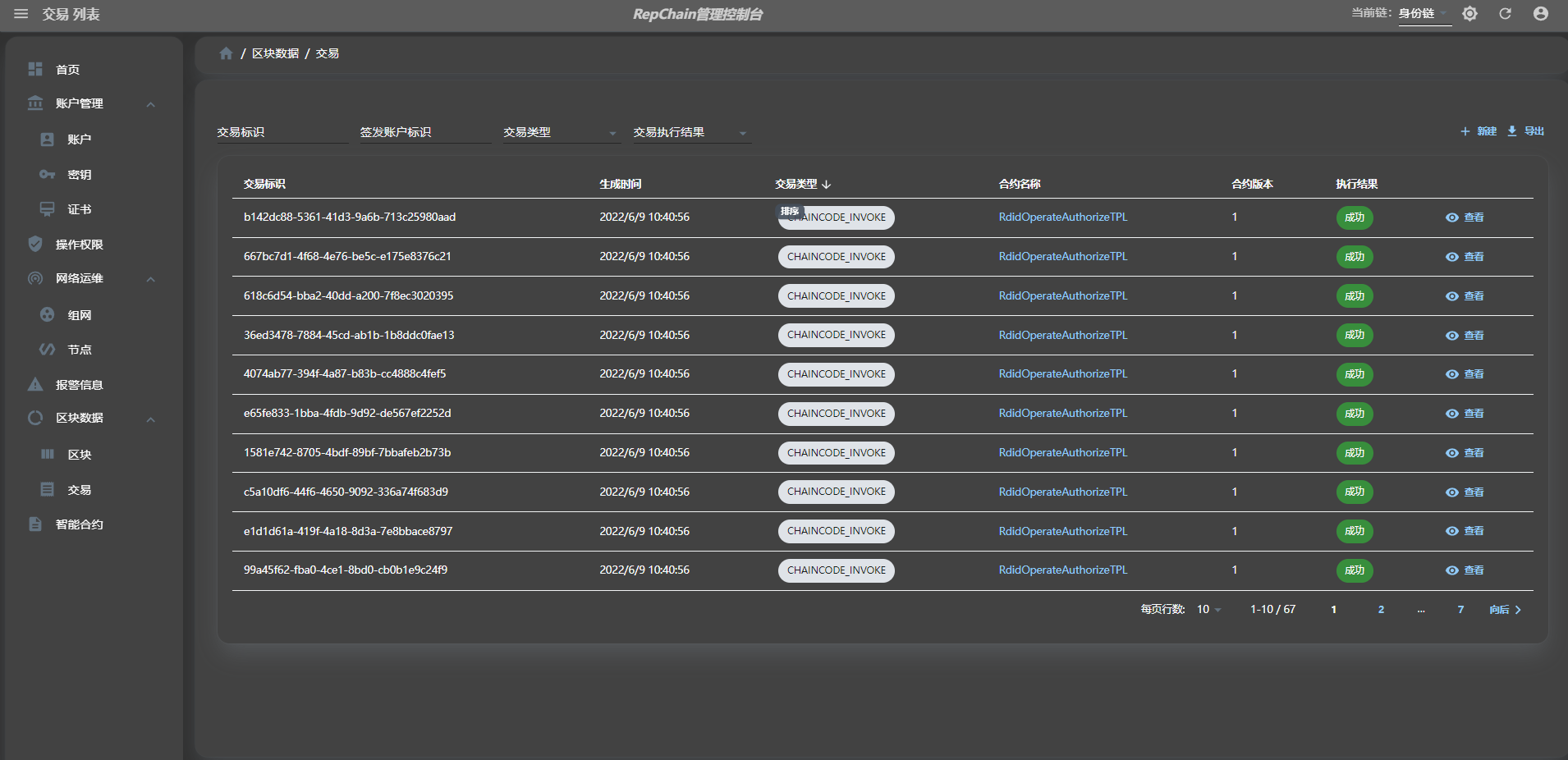1568x760 pixels.
Task: Click the 交易标识 filter input field
Action: point(282,132)
